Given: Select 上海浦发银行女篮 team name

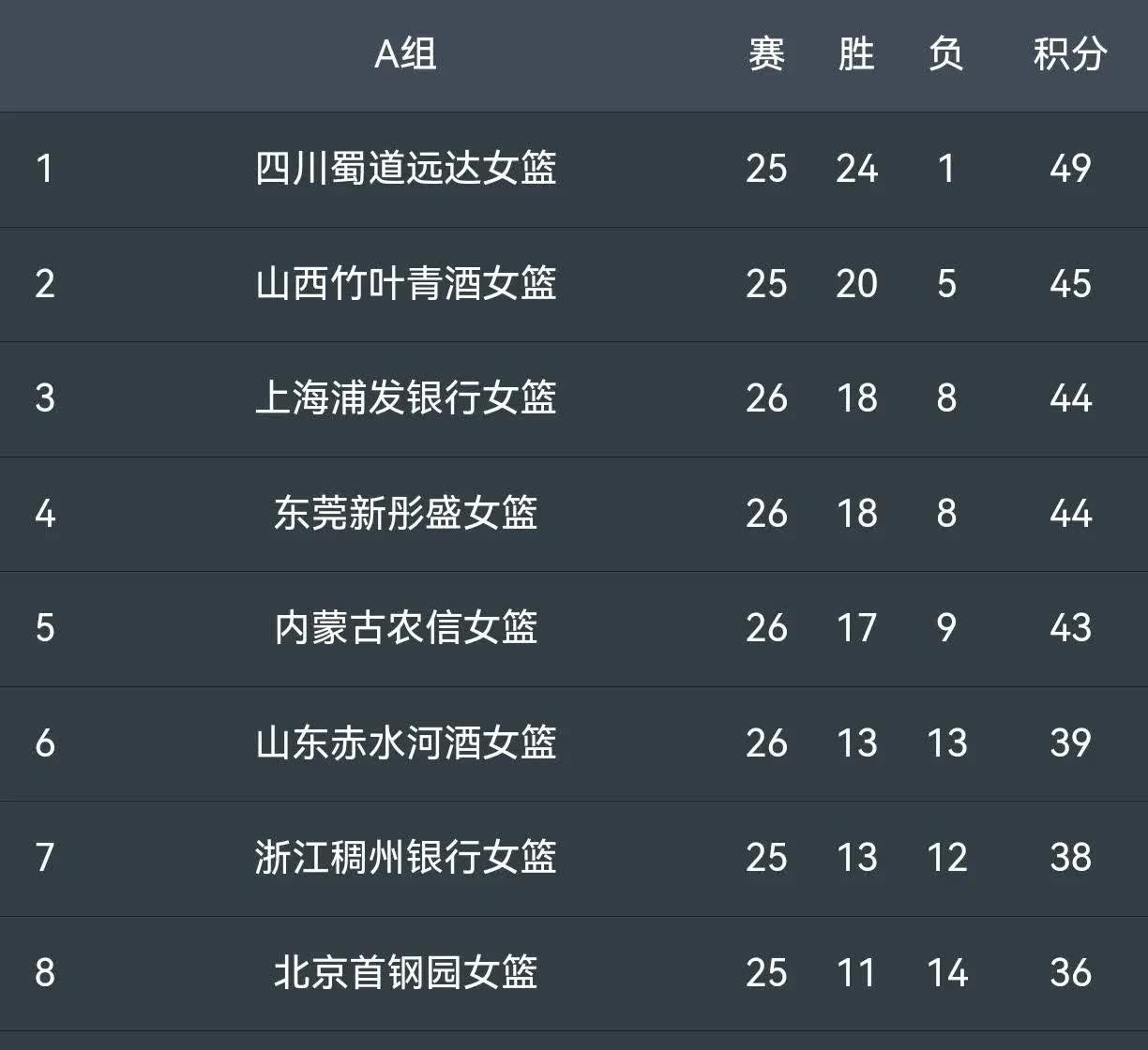Looking at the screenshot, I should tap(405, 397).
